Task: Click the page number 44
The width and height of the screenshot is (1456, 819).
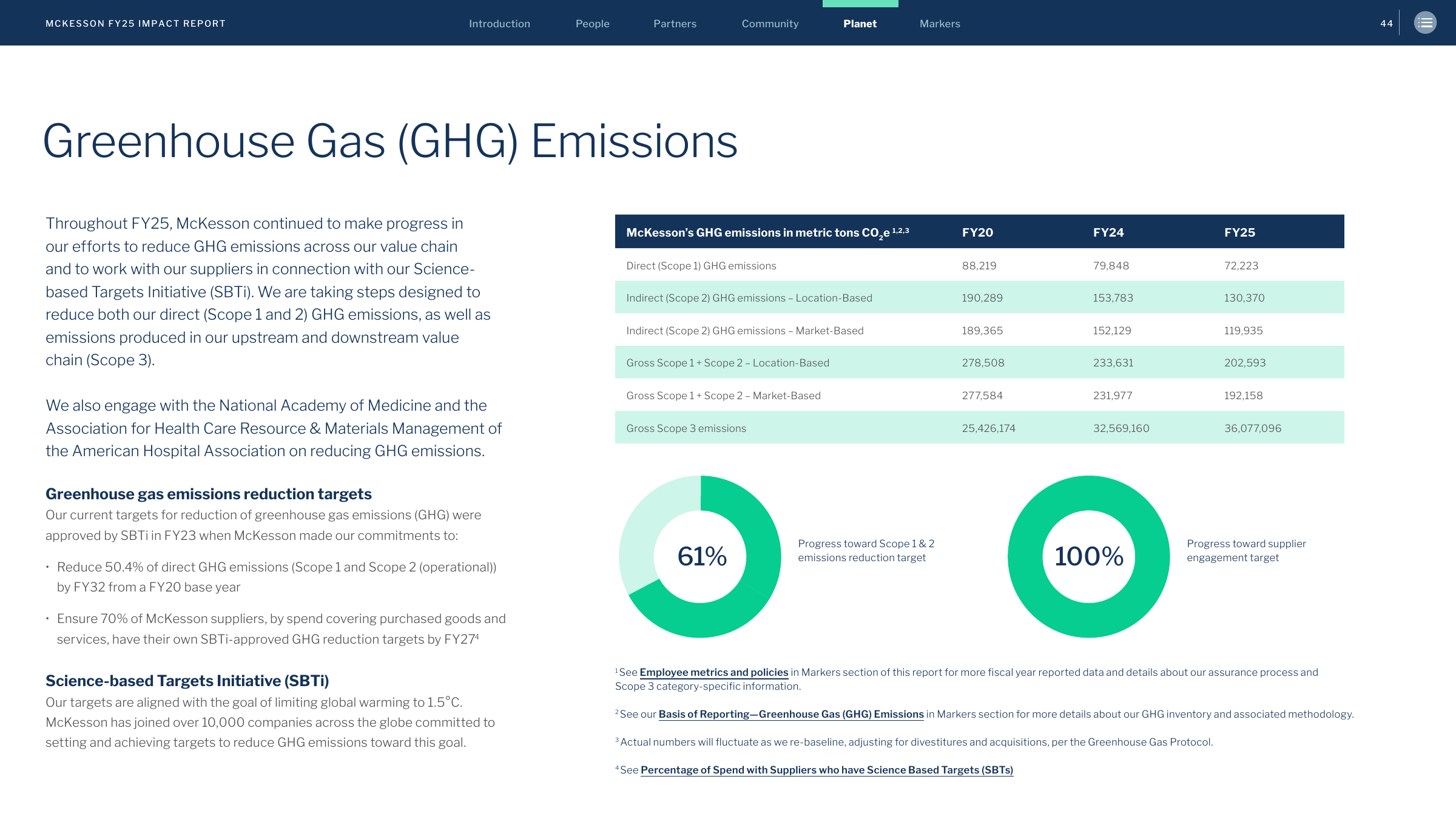Action: coord(1386,24)
